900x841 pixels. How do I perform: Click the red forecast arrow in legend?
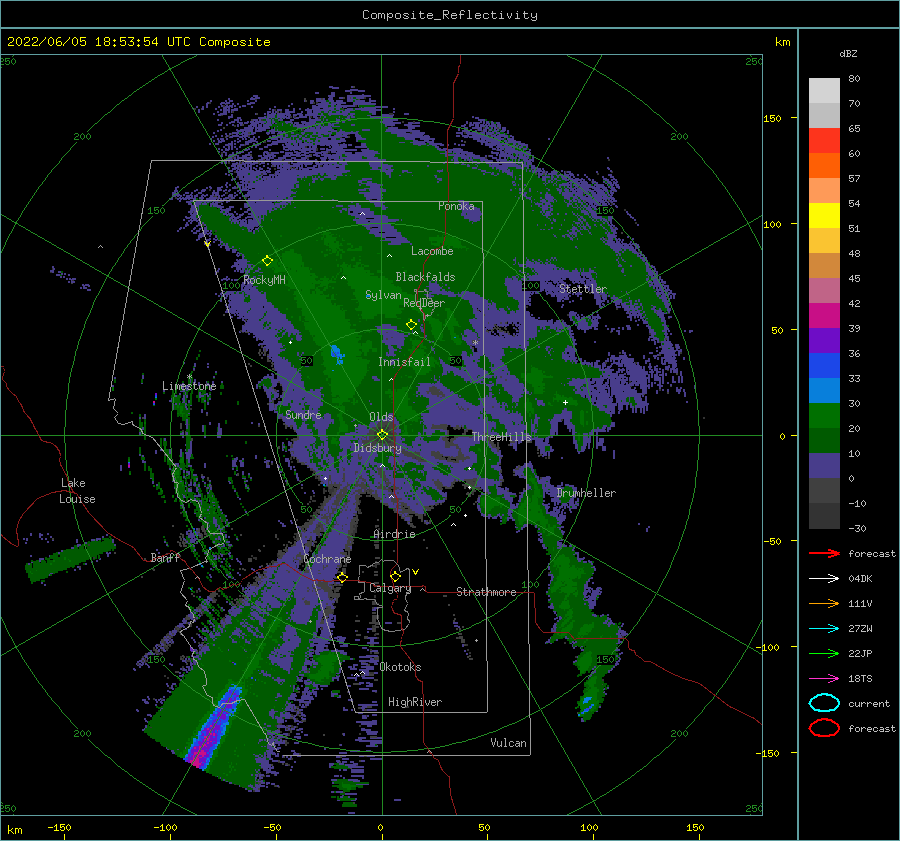point(824,553)
